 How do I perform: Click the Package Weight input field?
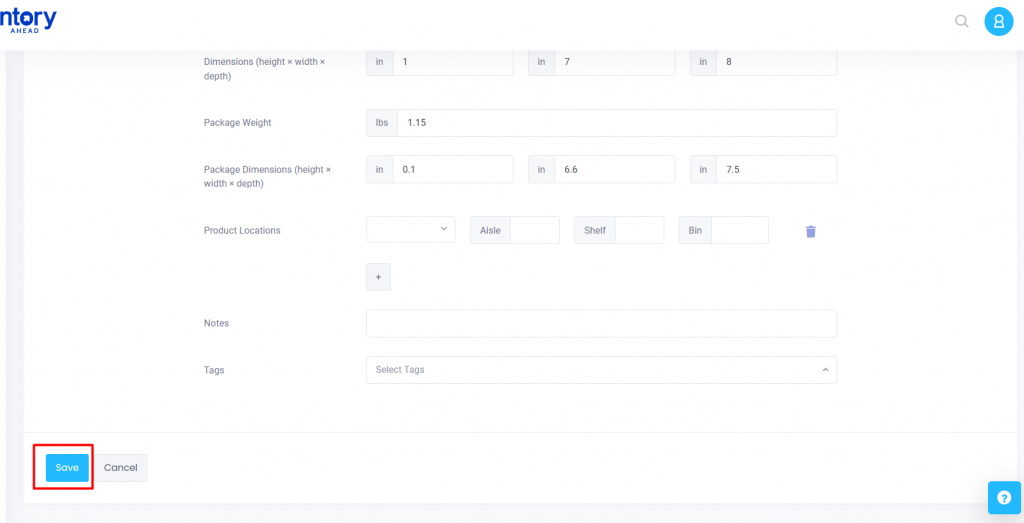(616, 123)
